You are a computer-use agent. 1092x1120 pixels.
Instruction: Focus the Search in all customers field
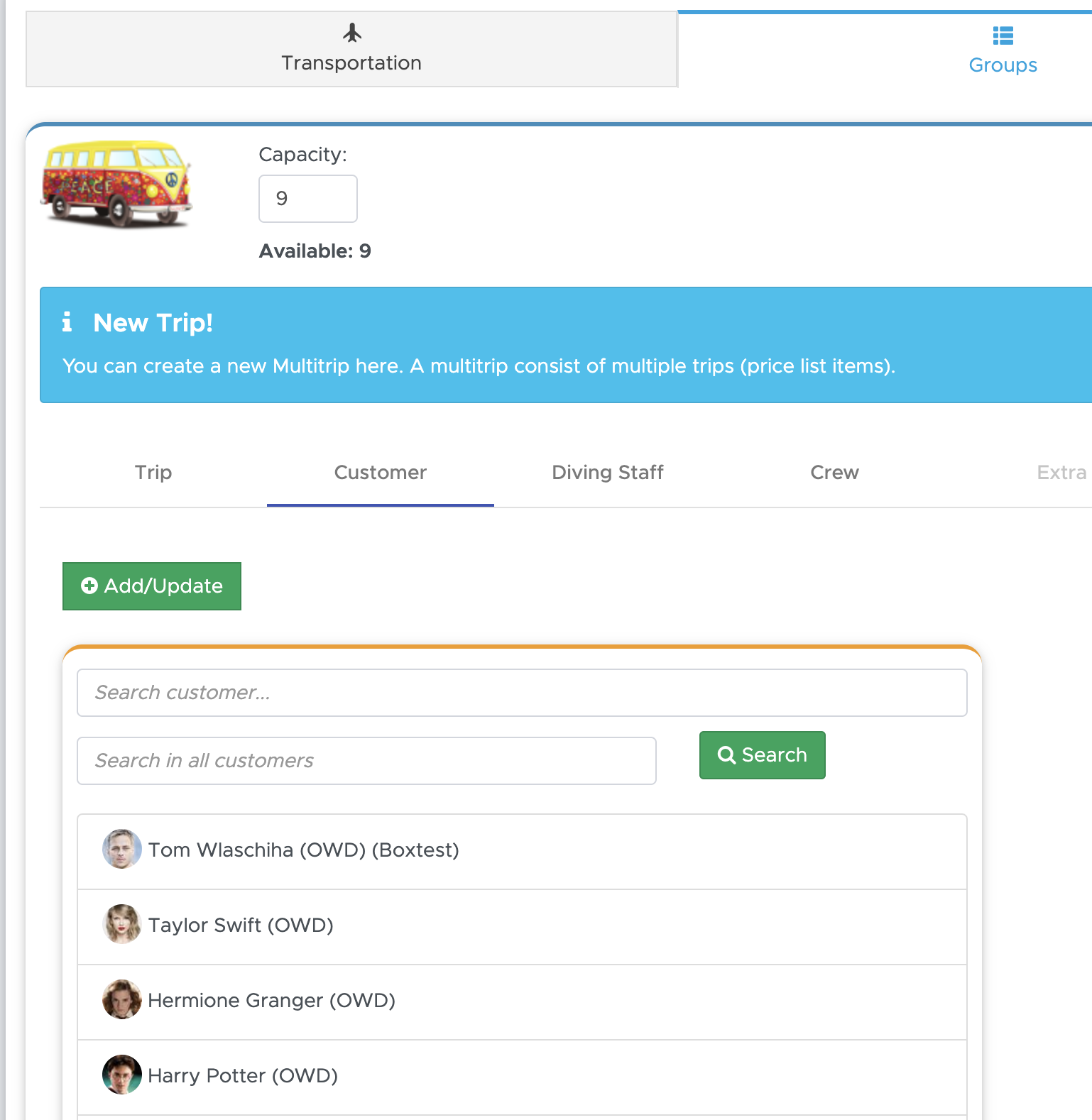point(366,761)
